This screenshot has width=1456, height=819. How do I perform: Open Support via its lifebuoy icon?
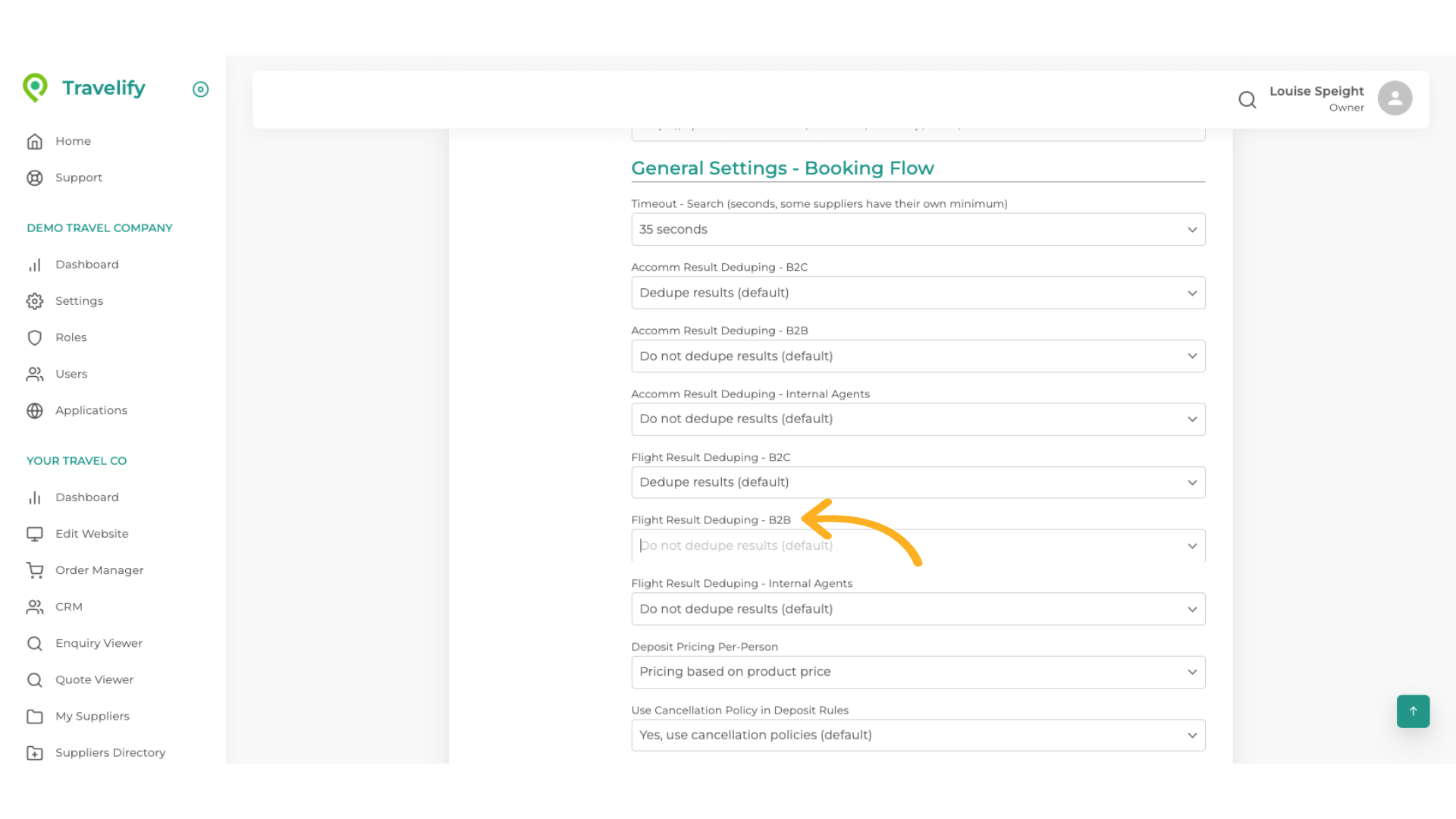(35, 177)
